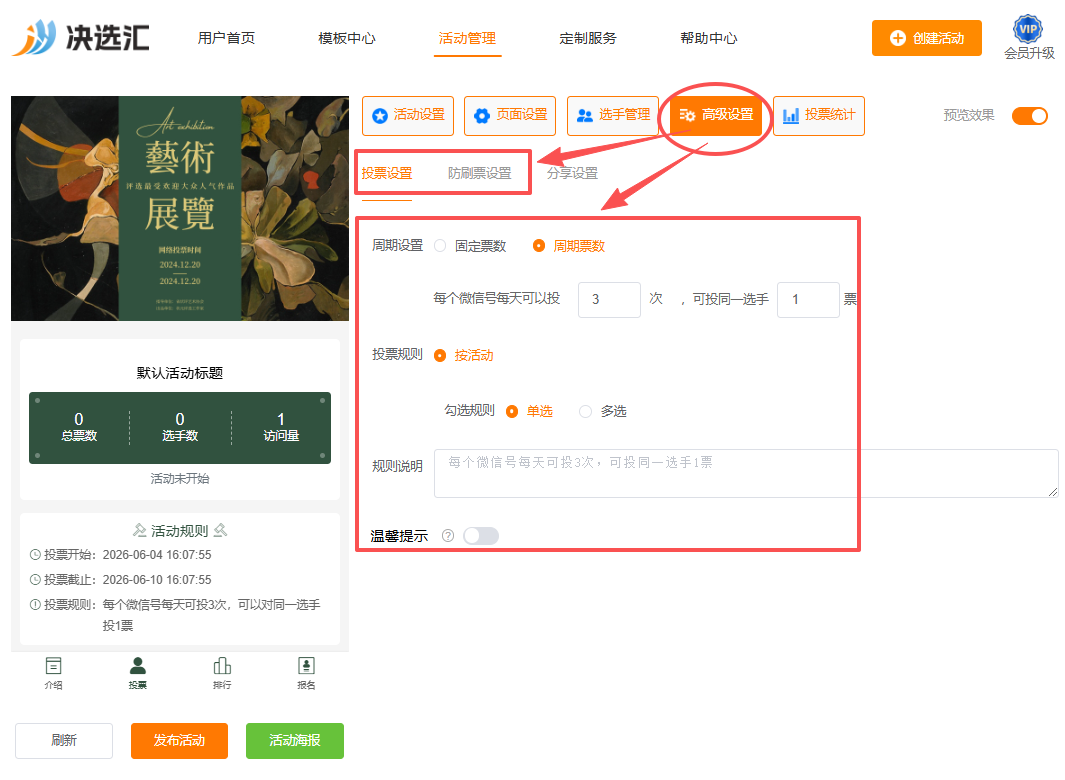Open the 介绍 icon in preview footer
This screenshot has height=780, width=1065.
pyautogui.click(x=53, y=666)
